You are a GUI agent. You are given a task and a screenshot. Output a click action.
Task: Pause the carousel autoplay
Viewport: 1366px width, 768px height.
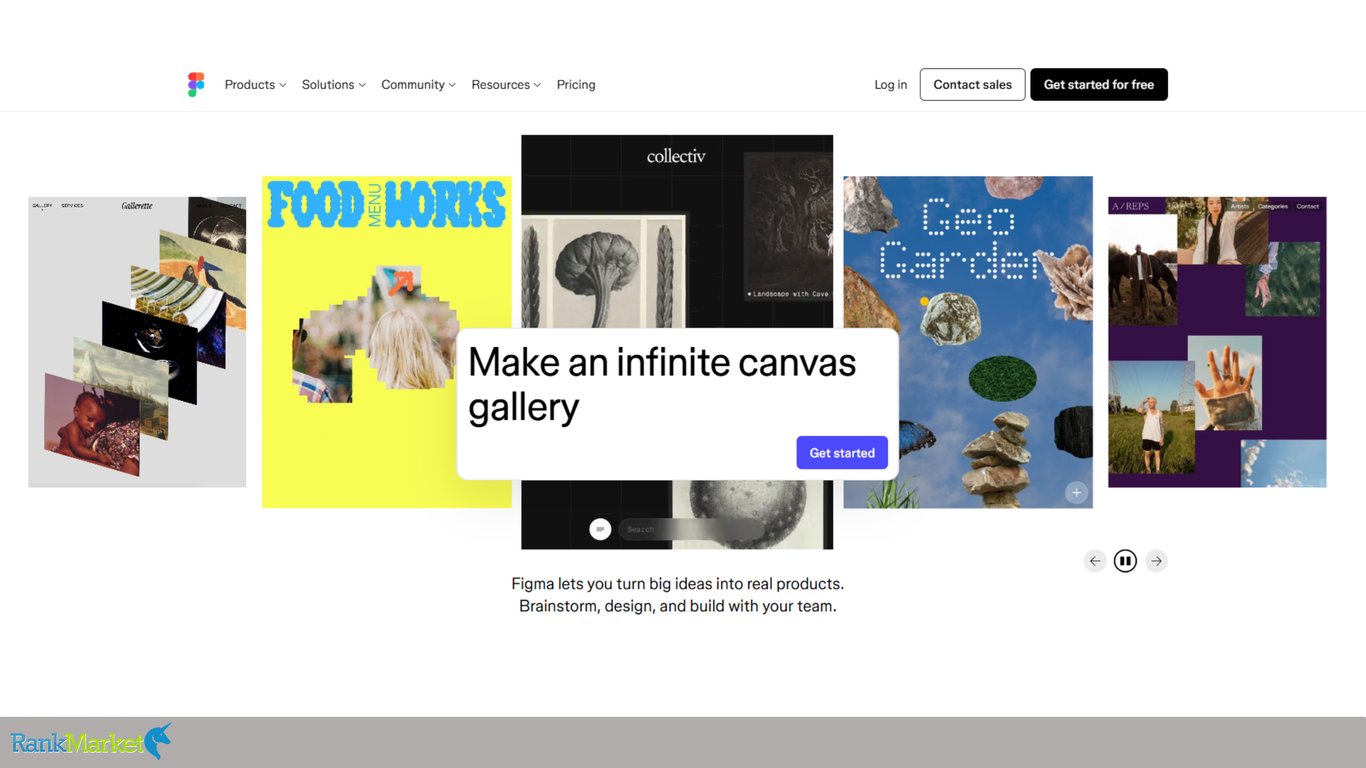(x=1126, y=561)
